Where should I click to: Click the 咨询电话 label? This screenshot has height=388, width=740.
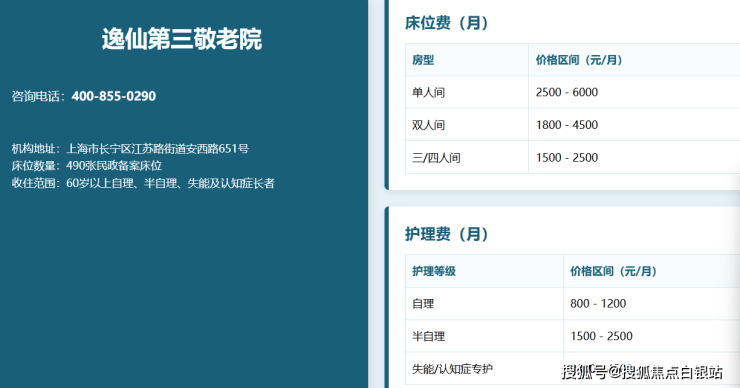click(x=38, y=96)
